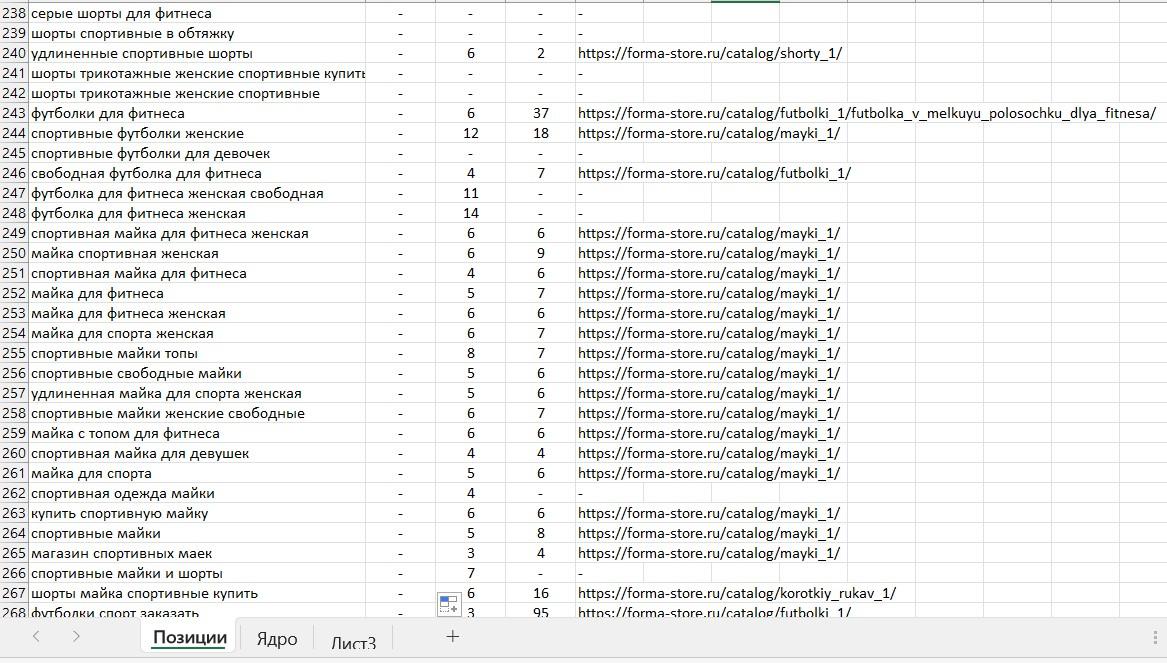This screenshot has width=1167, height=663.
Task: Open korotkiy_rukav_1 link in row 267
Action: coord(737,593)
